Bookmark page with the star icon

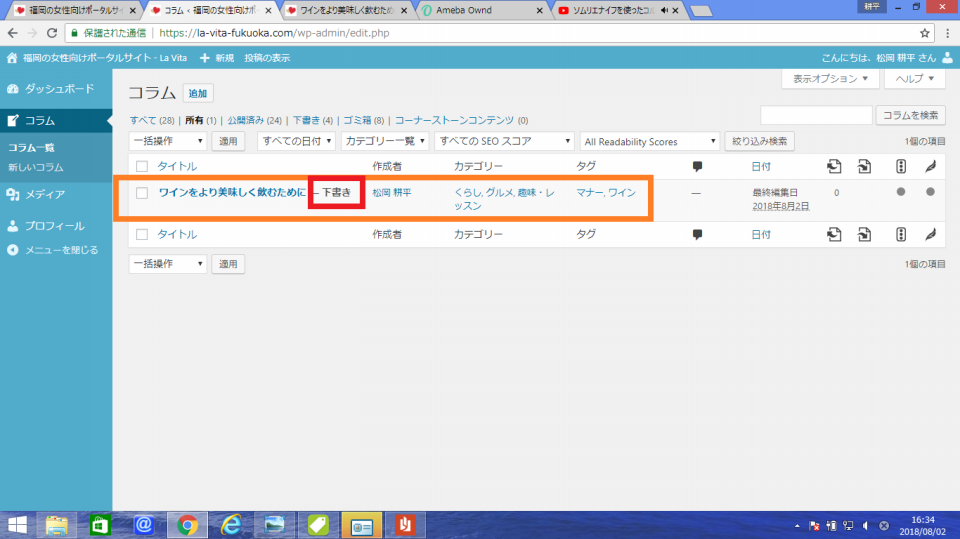pos(924,33)
